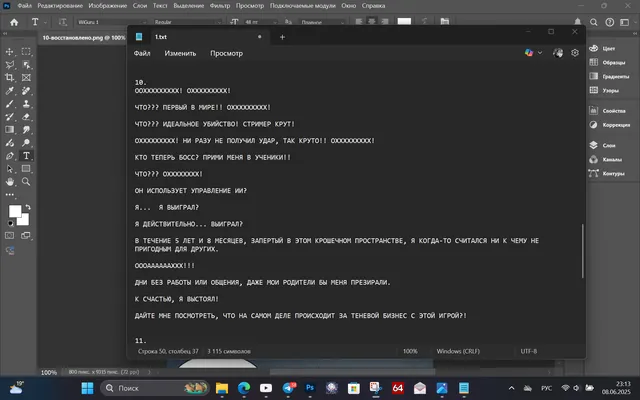Select the Spot Healing Brush tool

pyautogui.click(x=26, y=91)
